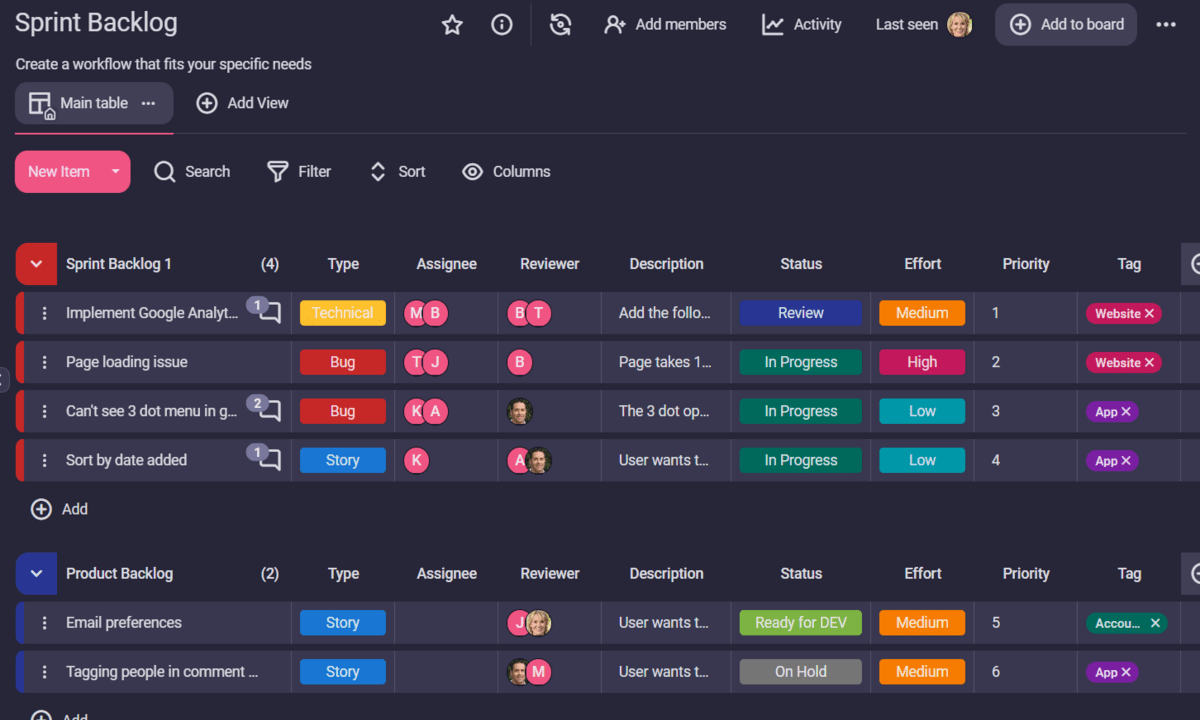
Task: Open the board info icon
Action: 502,25
